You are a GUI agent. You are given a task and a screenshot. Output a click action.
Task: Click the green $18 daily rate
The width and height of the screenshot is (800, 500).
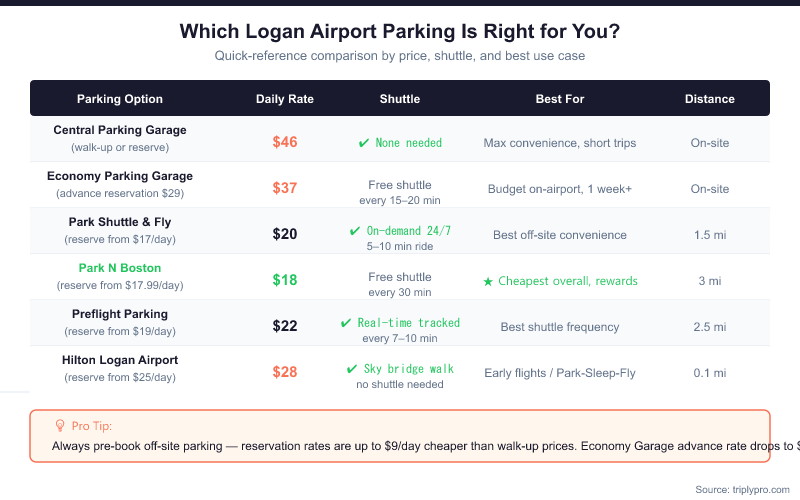[x=285, y=280]
